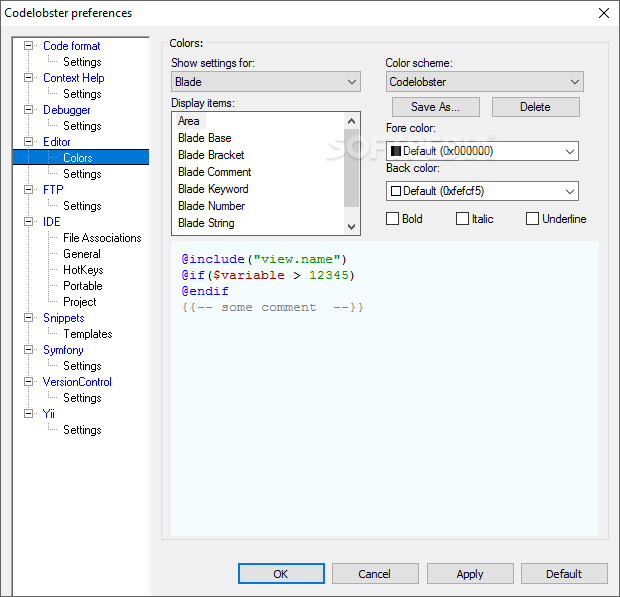Collapse the Yii tree node
Viewport: 620px width, 597px height.
click(28, 414)
